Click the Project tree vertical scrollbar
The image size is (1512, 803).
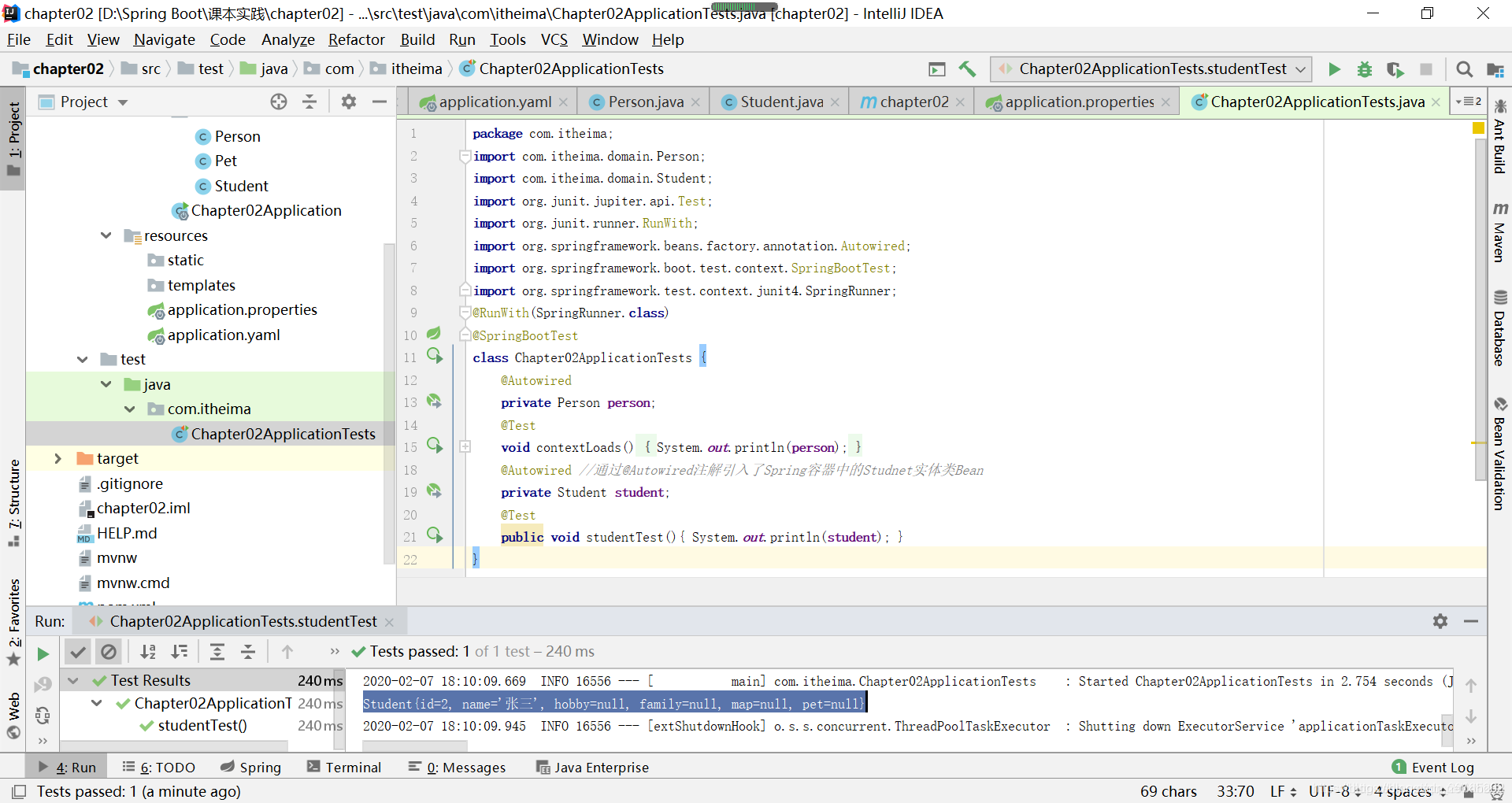tap(387, 403)
